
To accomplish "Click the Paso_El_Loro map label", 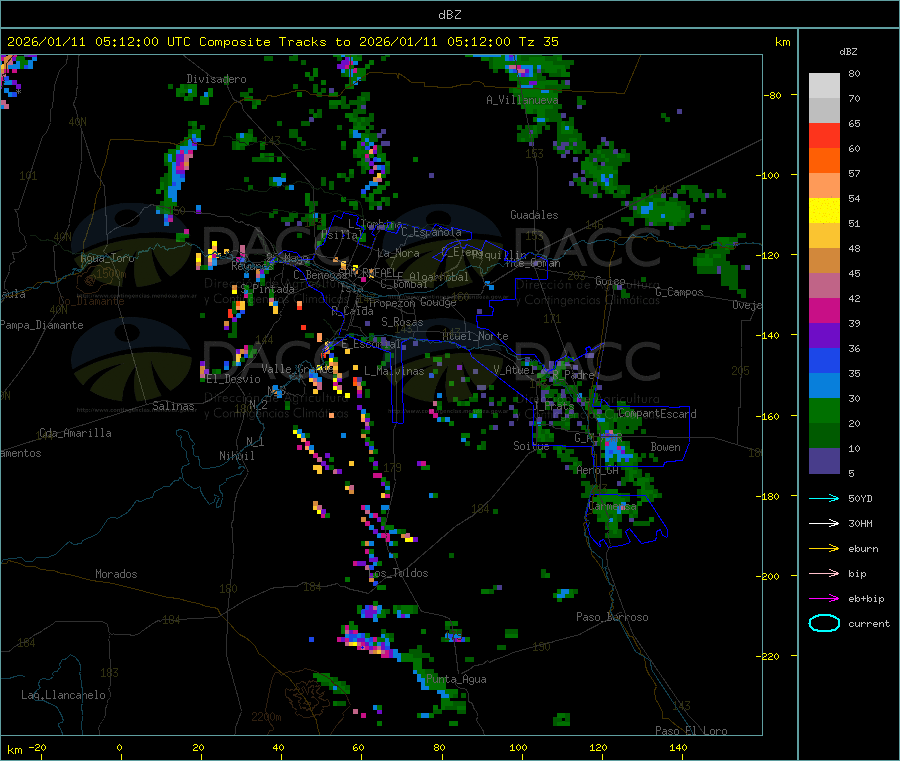I will point(691,731).
